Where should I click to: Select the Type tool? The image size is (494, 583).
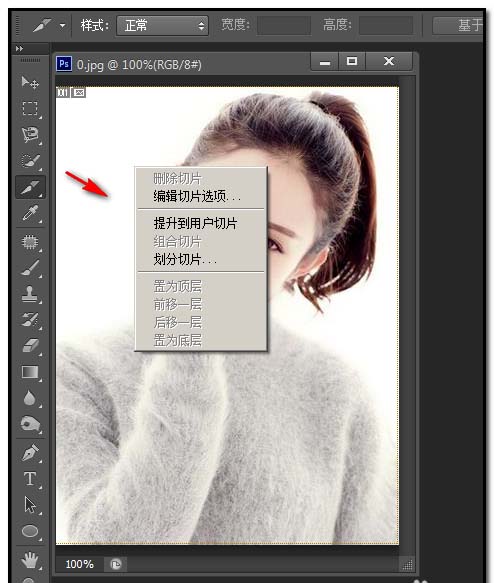(30, 479)
